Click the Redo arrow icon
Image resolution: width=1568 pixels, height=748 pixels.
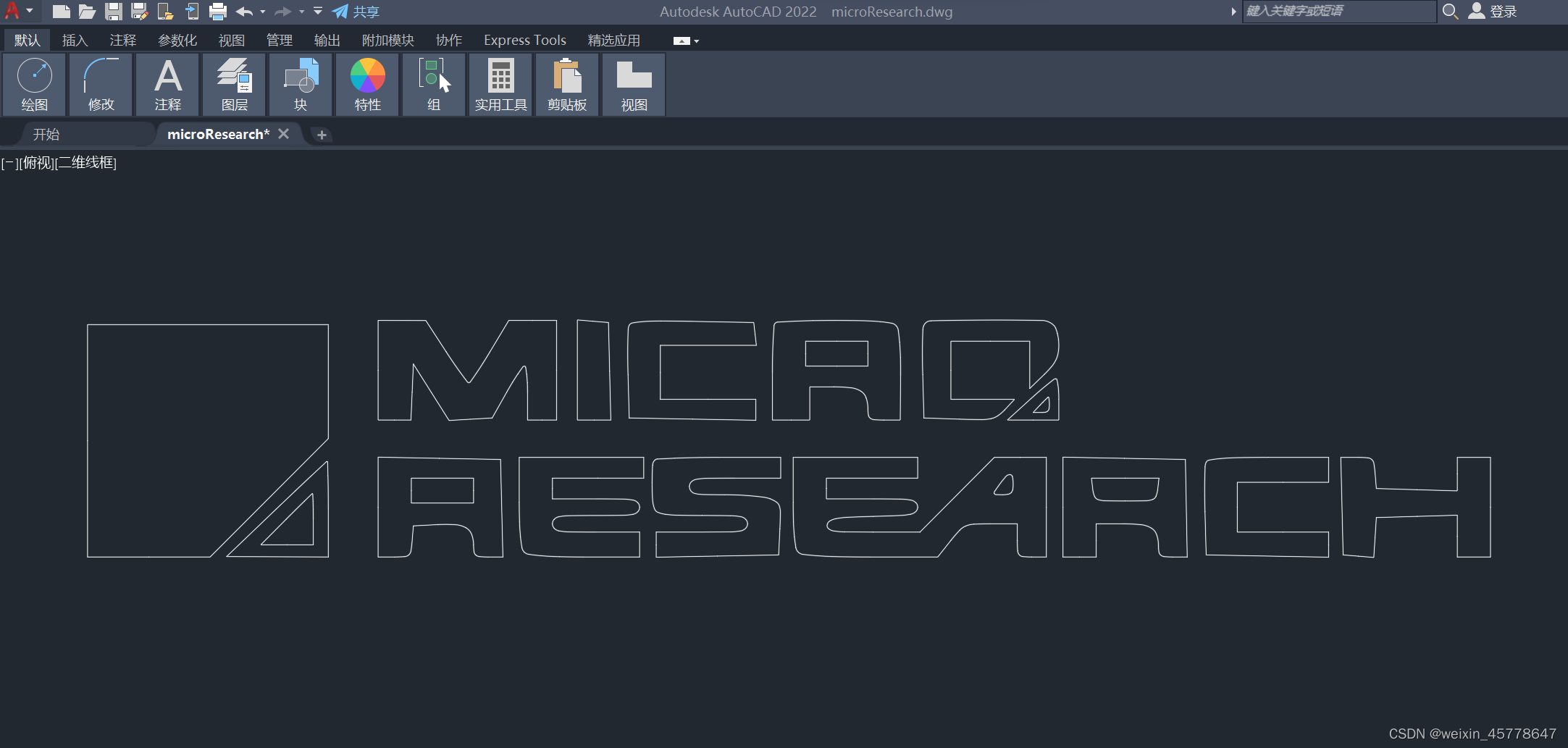282,12
